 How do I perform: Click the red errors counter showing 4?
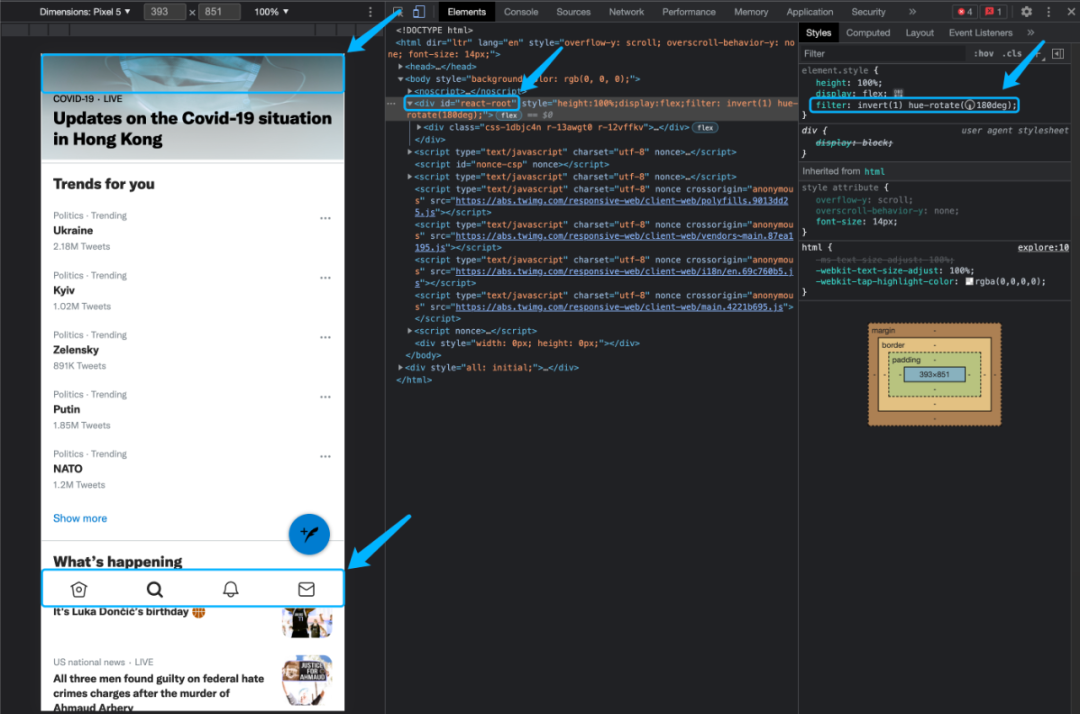click(x=965, y=12)
